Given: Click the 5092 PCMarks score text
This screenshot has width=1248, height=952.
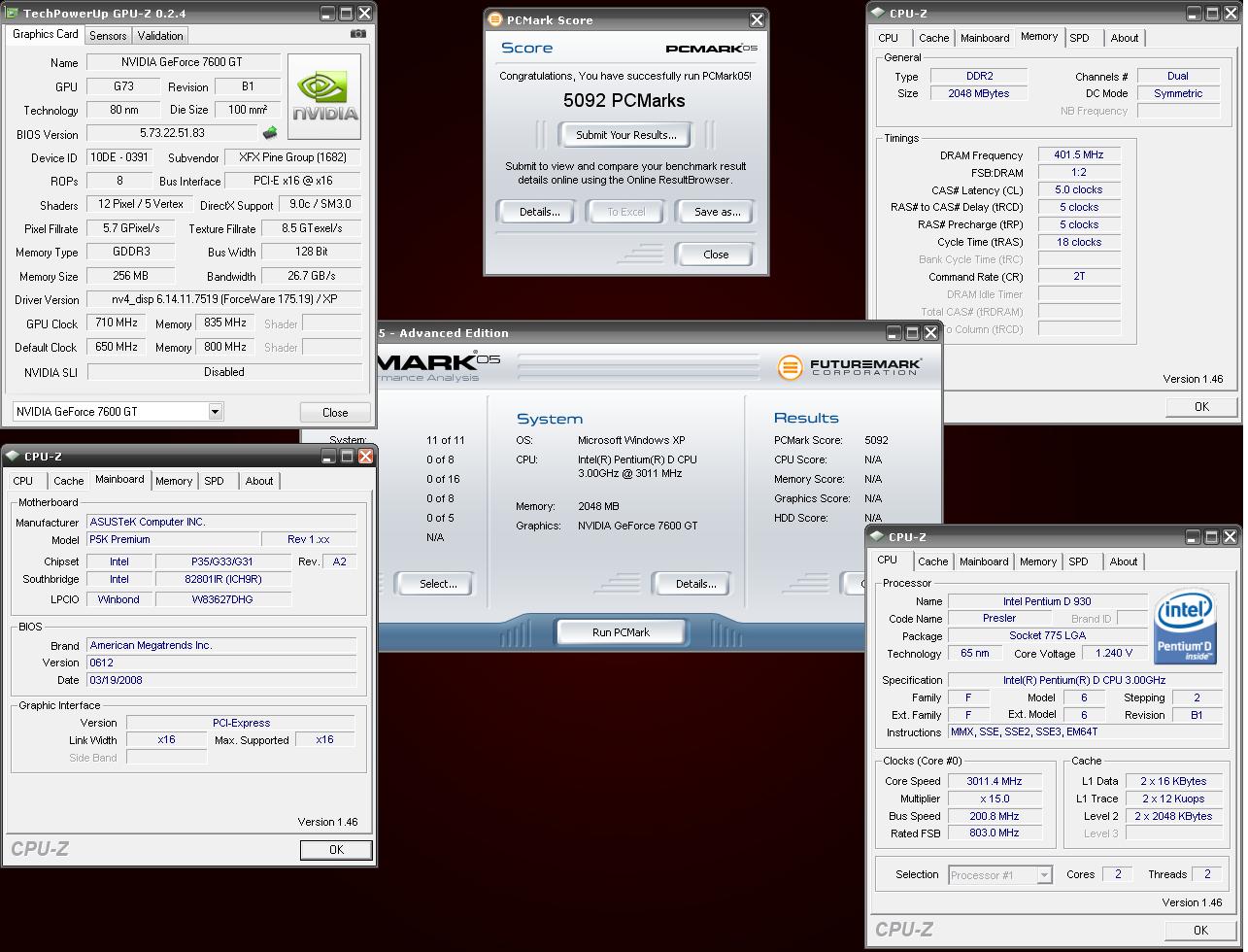Looking at the screenshot, I should pyautogui.click(x=624, y=100).
